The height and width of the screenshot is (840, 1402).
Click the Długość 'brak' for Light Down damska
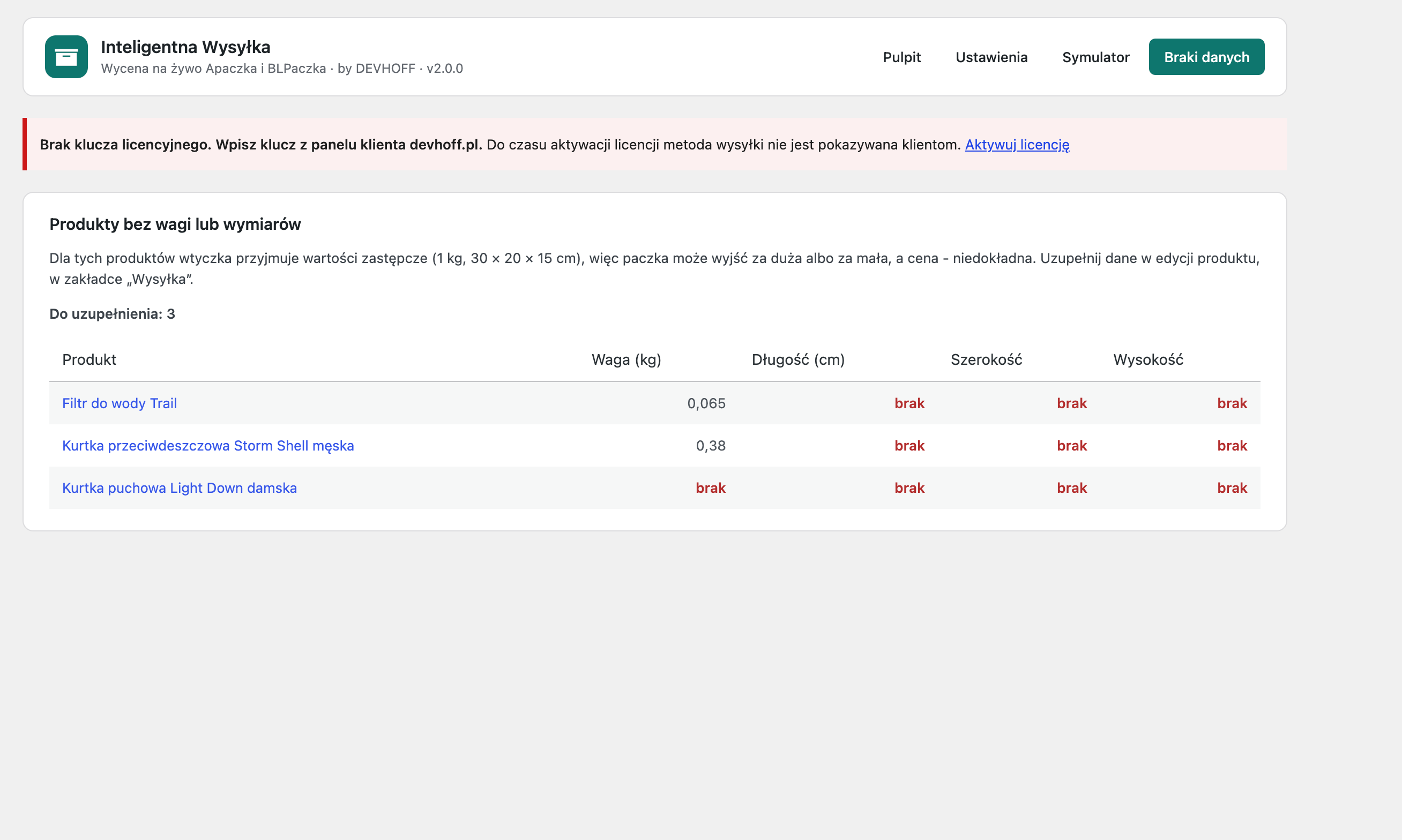point(909,488)
